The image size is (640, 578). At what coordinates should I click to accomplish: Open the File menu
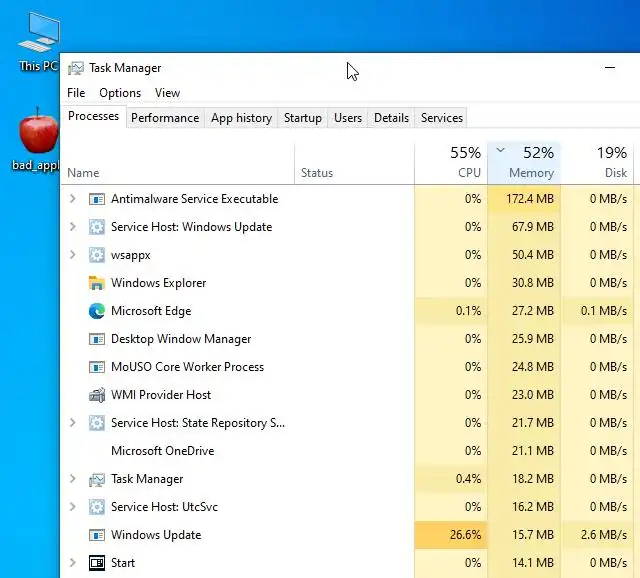(x=76, y=93)
